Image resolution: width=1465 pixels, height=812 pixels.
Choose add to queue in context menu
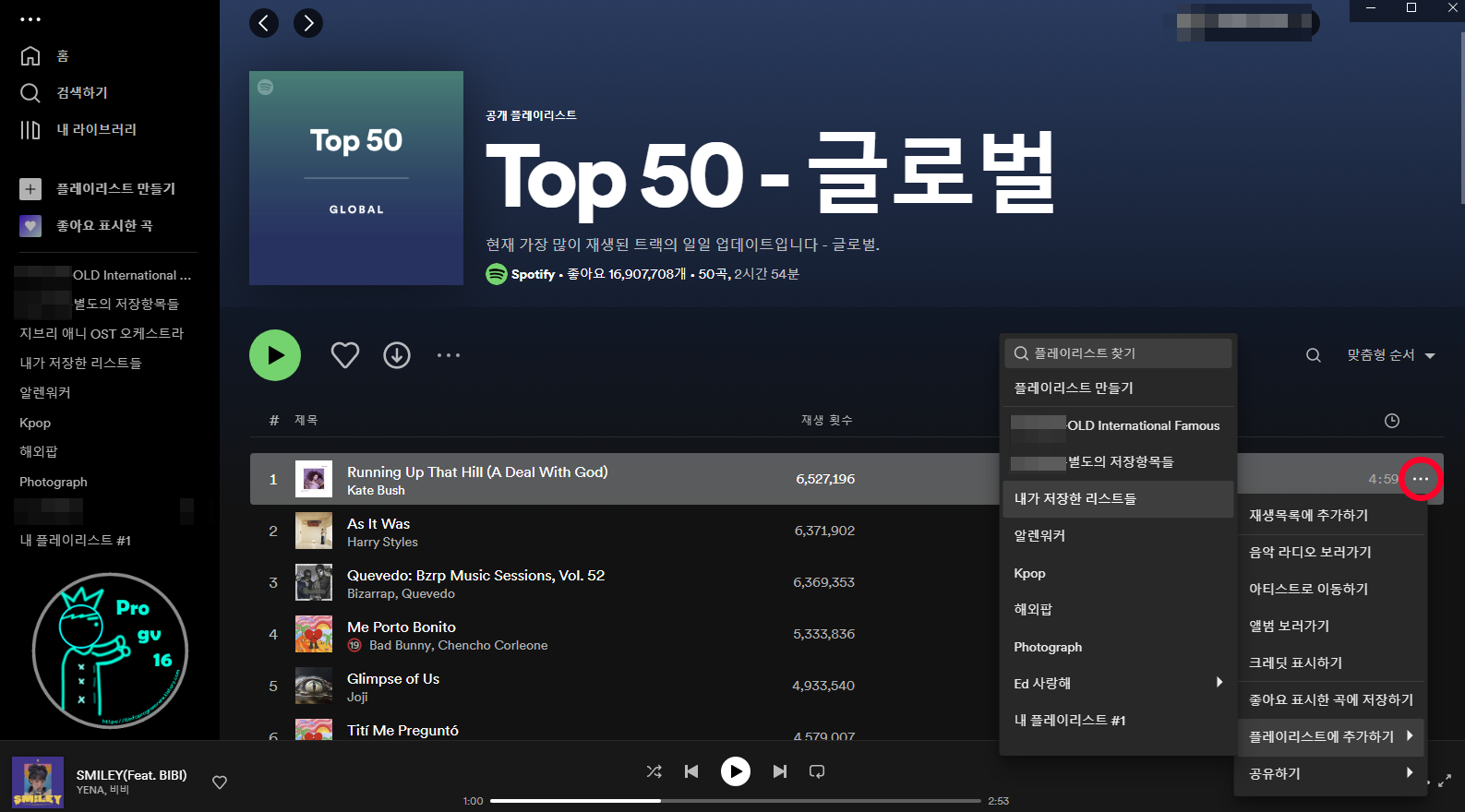click(1331, 516)
